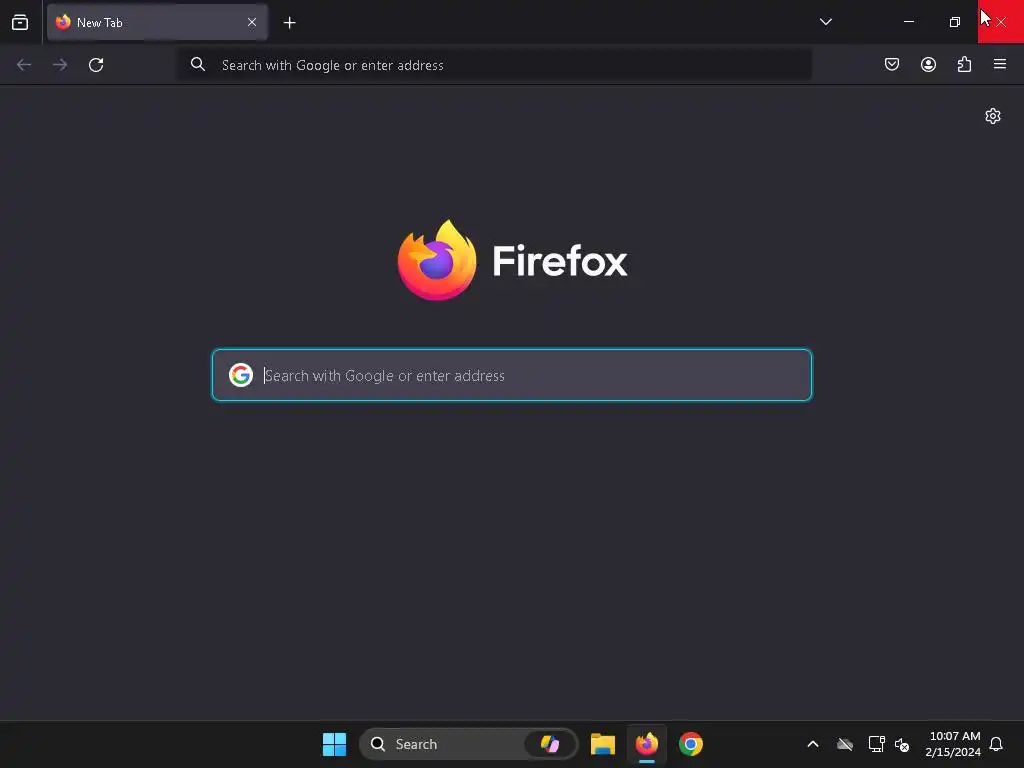Close the New Tab tab
The height and width of the screenshot is (768, 1024).
252,22
